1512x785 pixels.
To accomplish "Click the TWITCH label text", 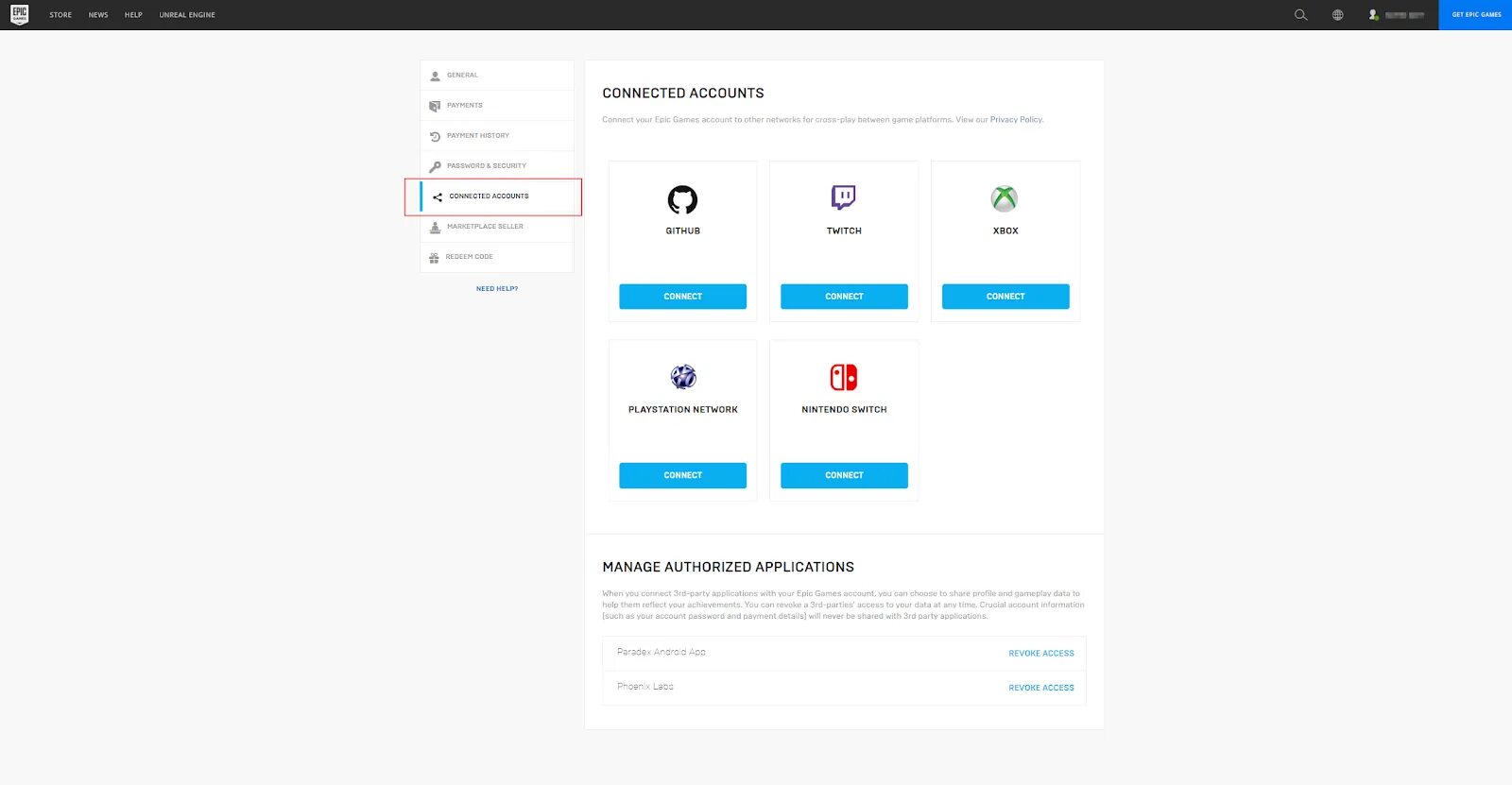I will click(844, 231).
